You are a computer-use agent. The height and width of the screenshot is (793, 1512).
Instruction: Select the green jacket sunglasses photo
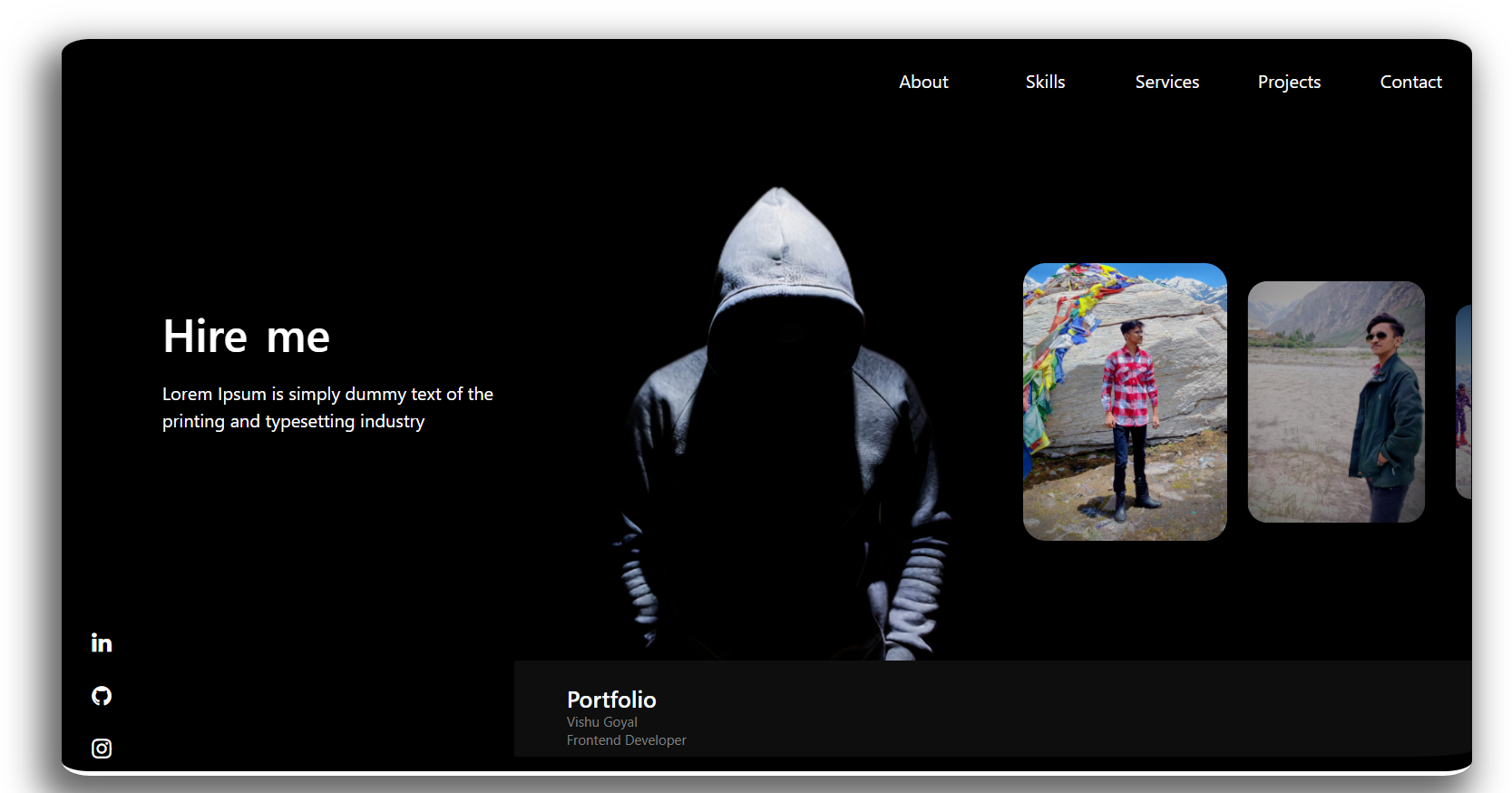click(x=1336, y=402)
